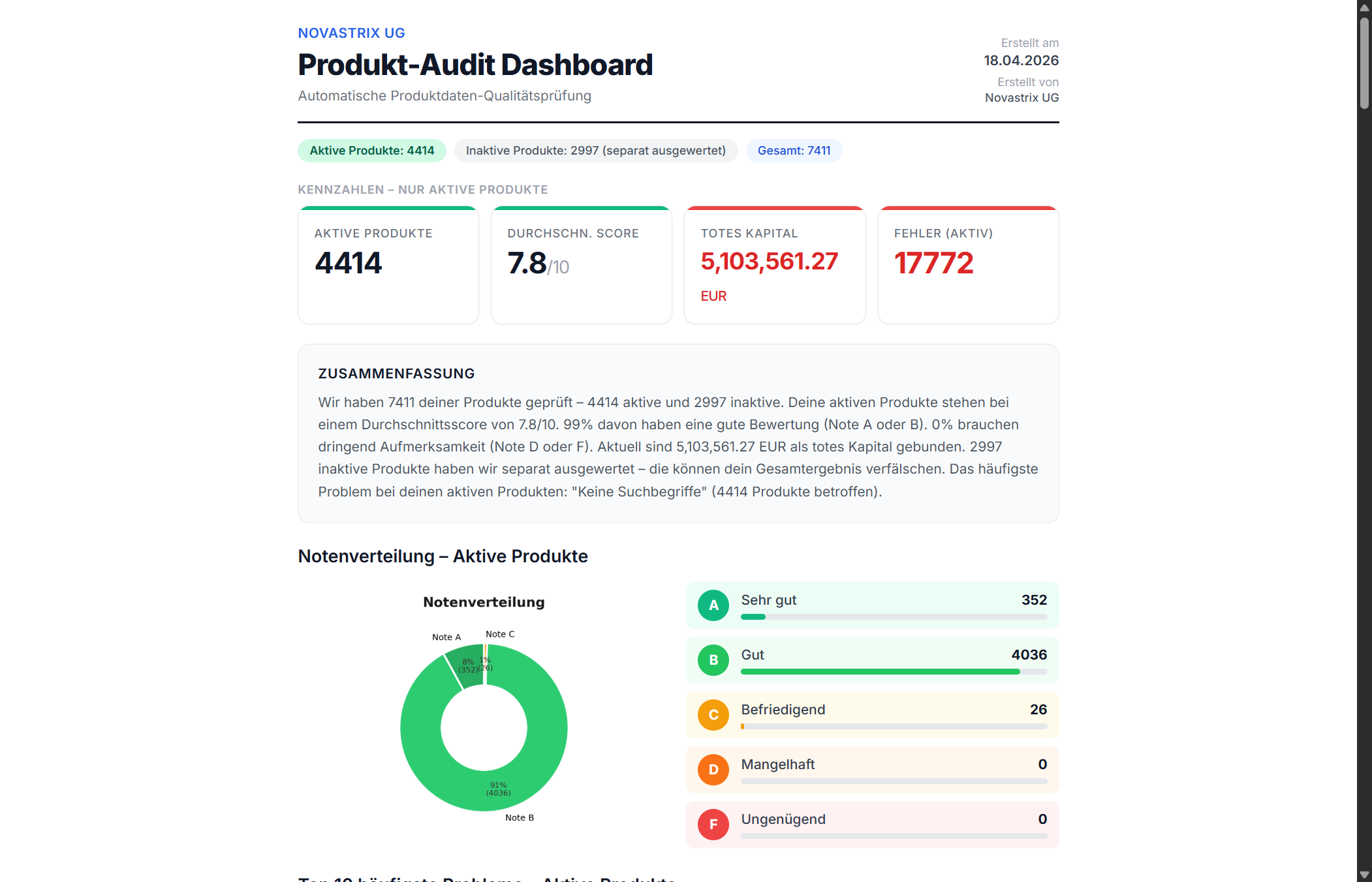Click the Durchschn. Score card
The height and width of the screenshot is (882, 1372).
[581, 265]
